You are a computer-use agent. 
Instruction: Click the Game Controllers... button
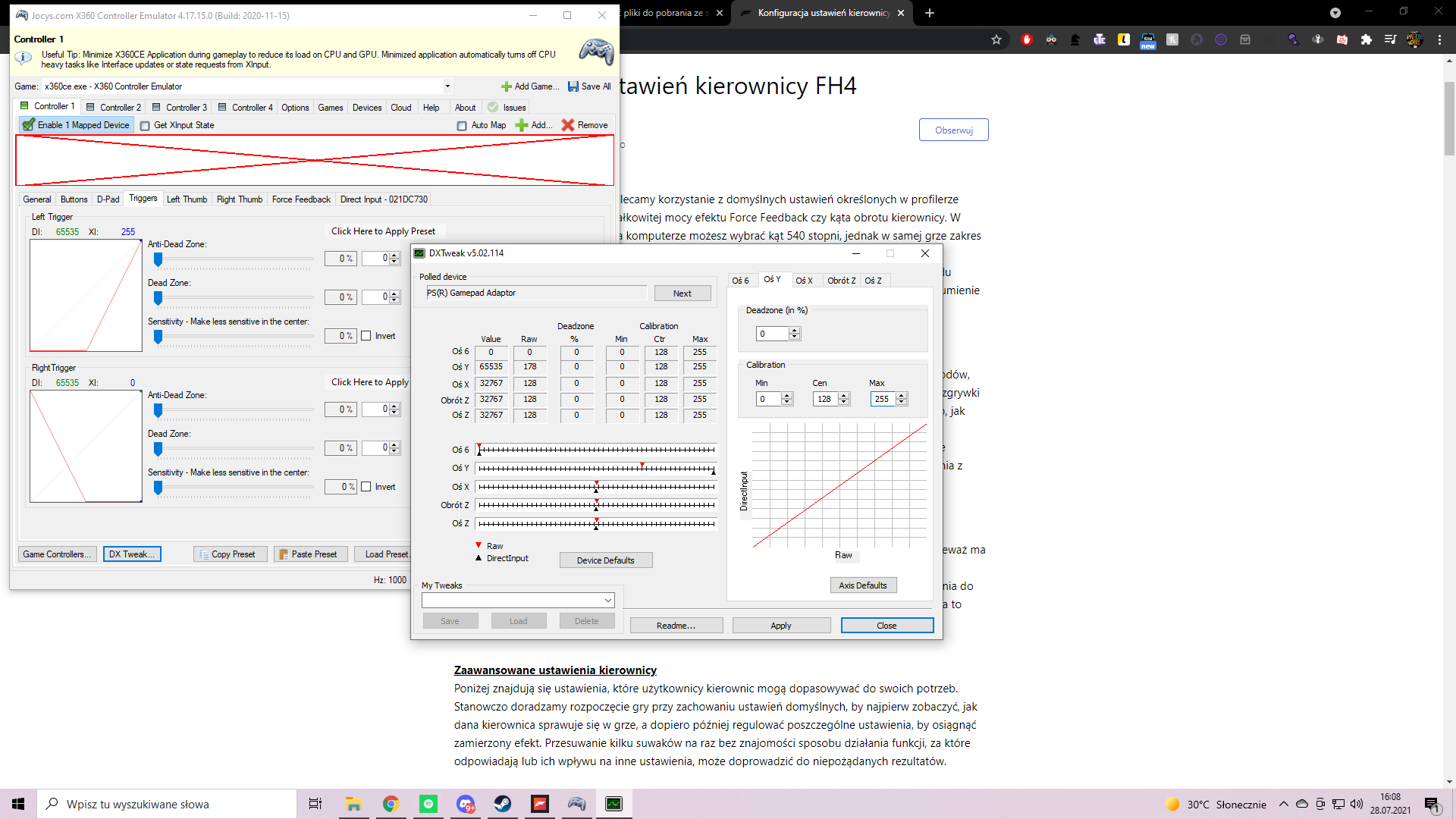tap(57, 554)
